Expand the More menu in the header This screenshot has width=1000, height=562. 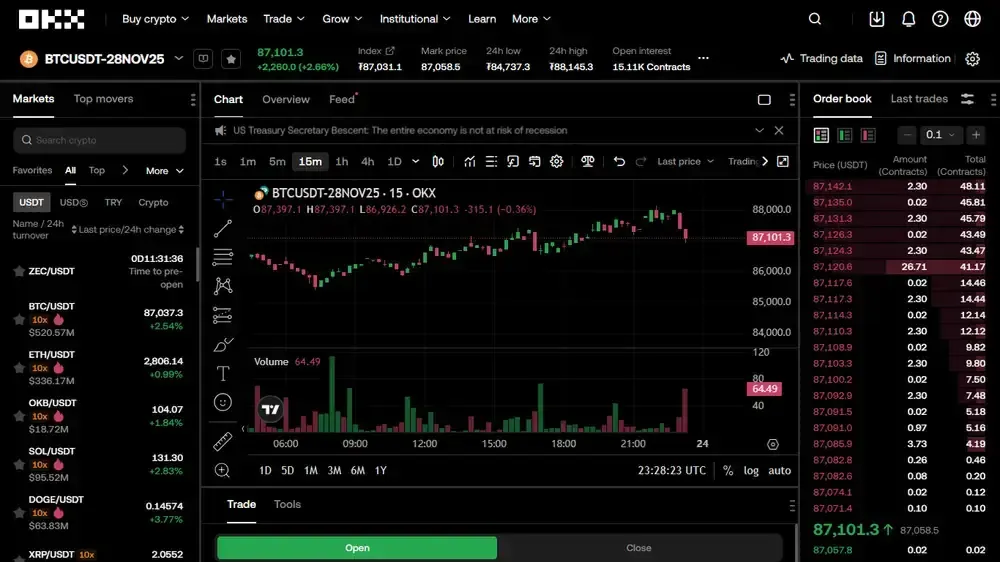point(531,19)
